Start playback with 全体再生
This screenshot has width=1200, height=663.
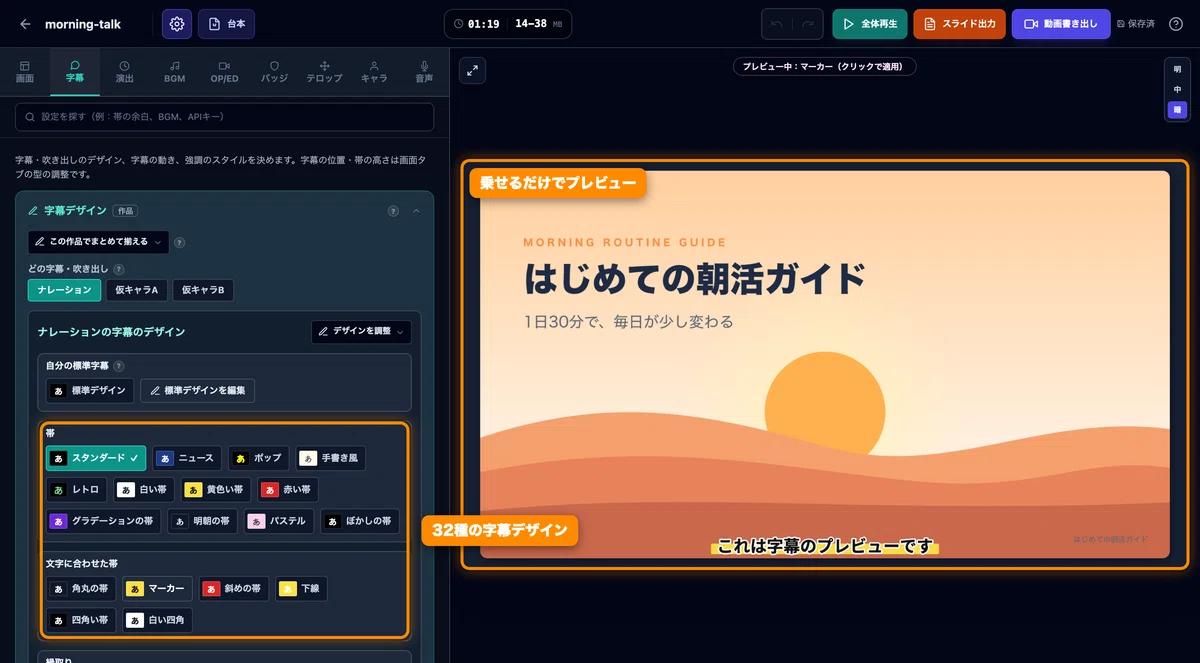[x=869, y=24]
